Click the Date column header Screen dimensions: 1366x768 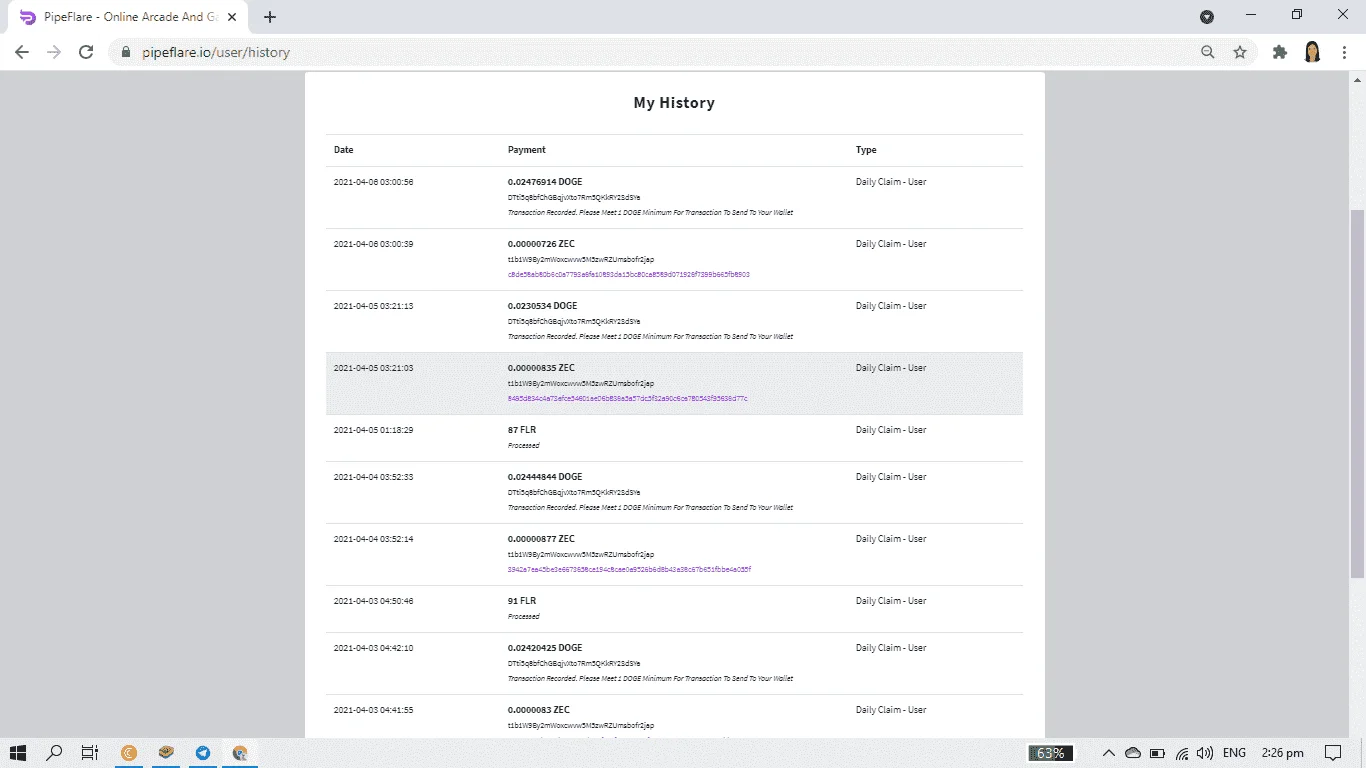click(x=343, y=150)
